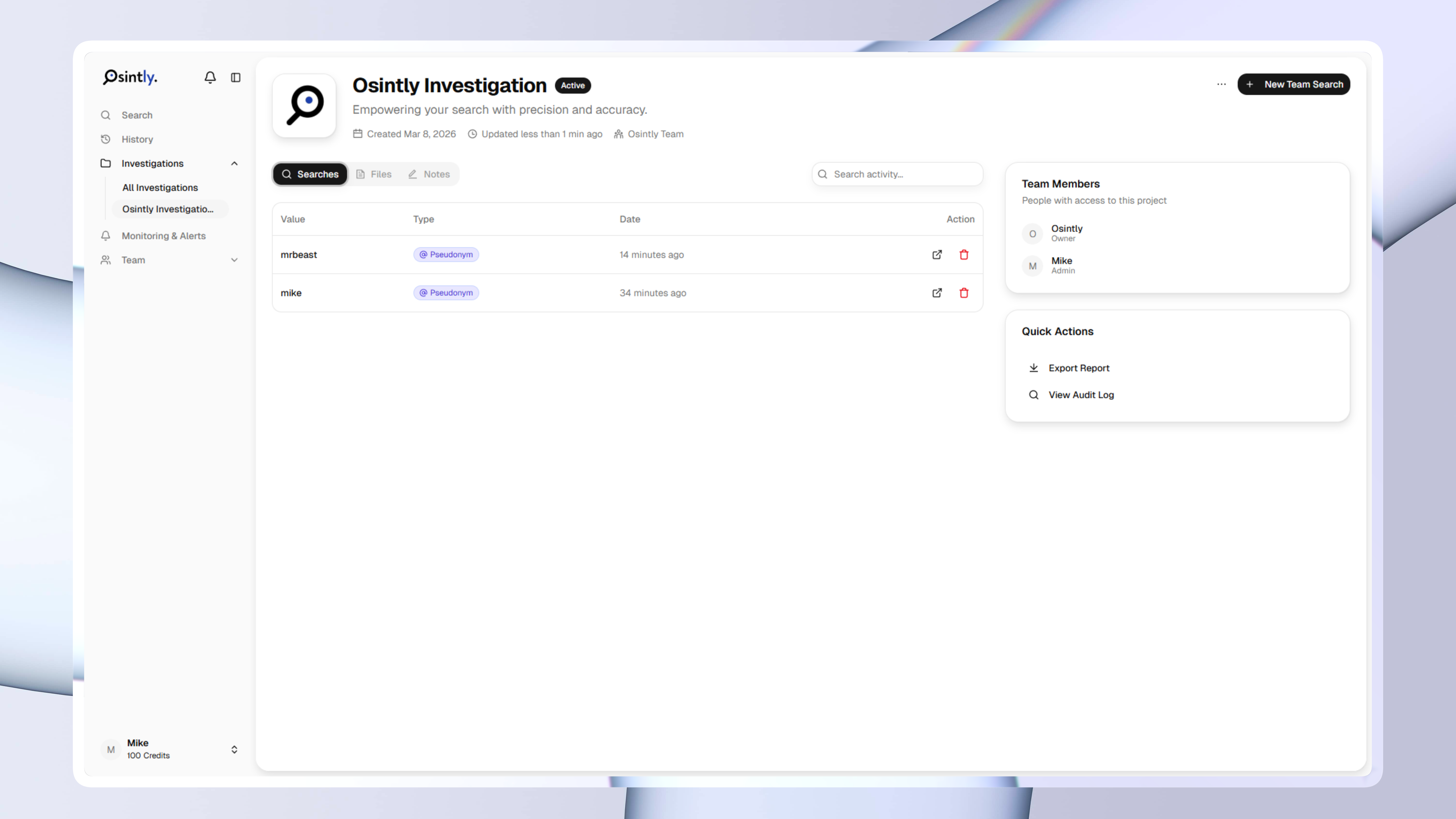
Task: Click the Osintly Investigation title
Action: 449,85
